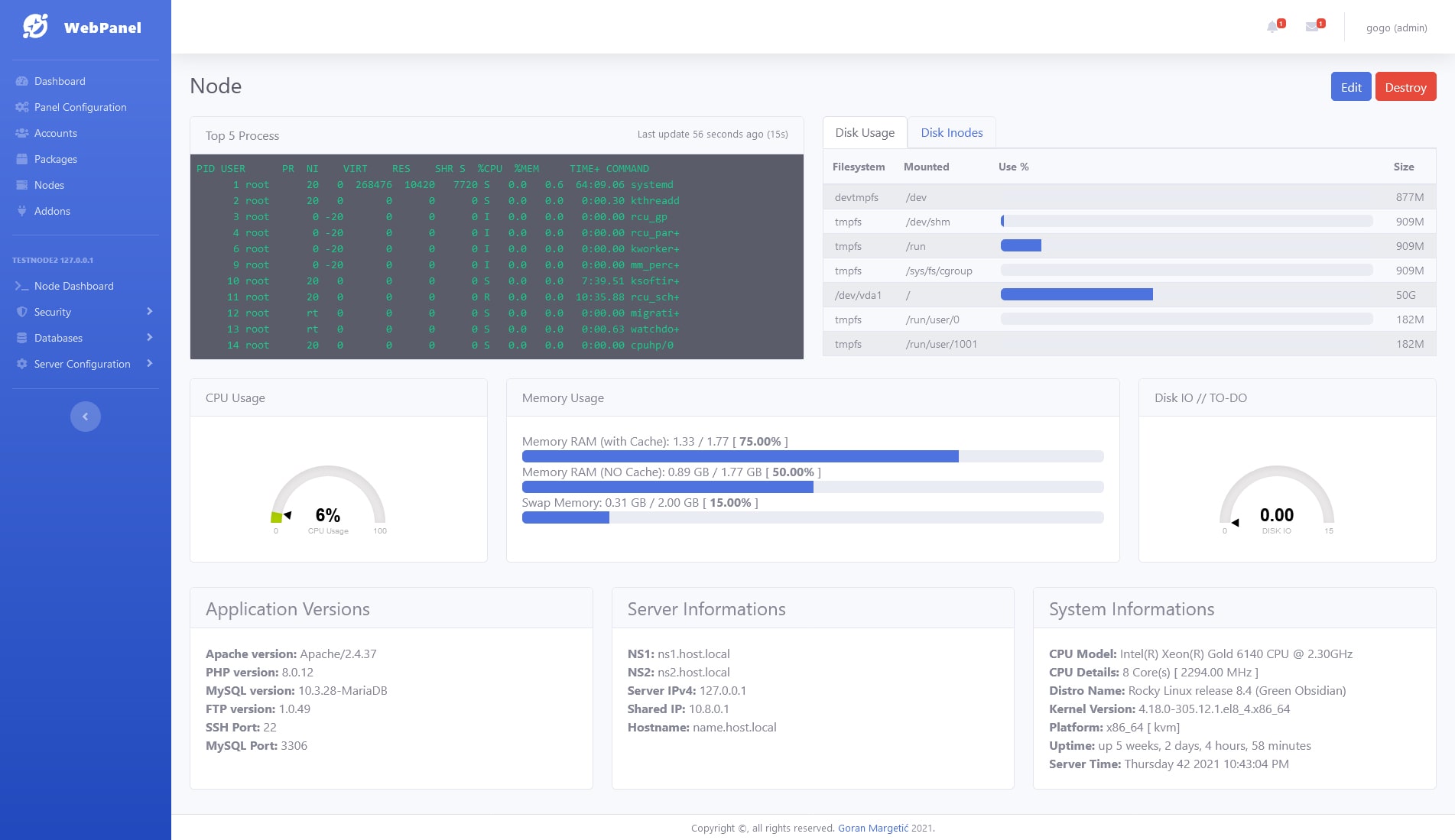Switch to the Disk Inodes tab
This screenshot has width=1455, height=840.
(x=951, y=132)
